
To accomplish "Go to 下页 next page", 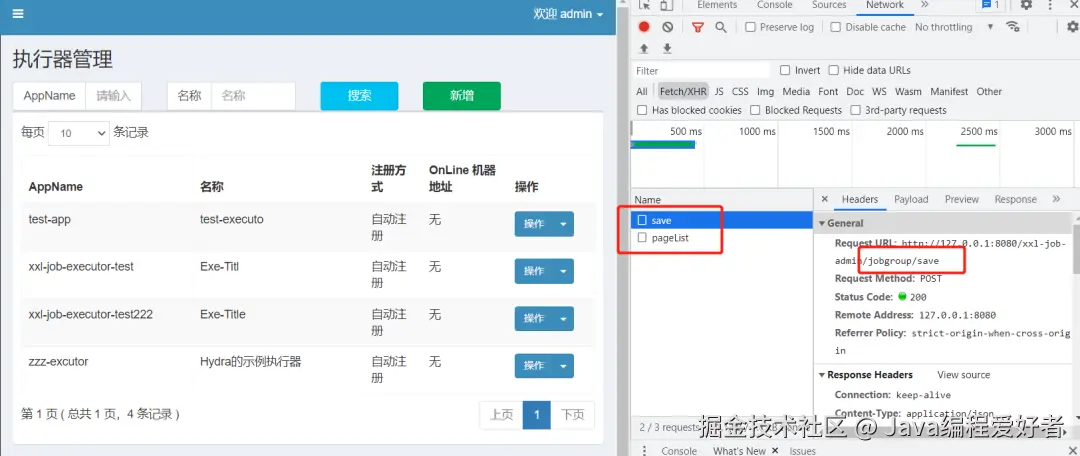I will tap(572, 415).
